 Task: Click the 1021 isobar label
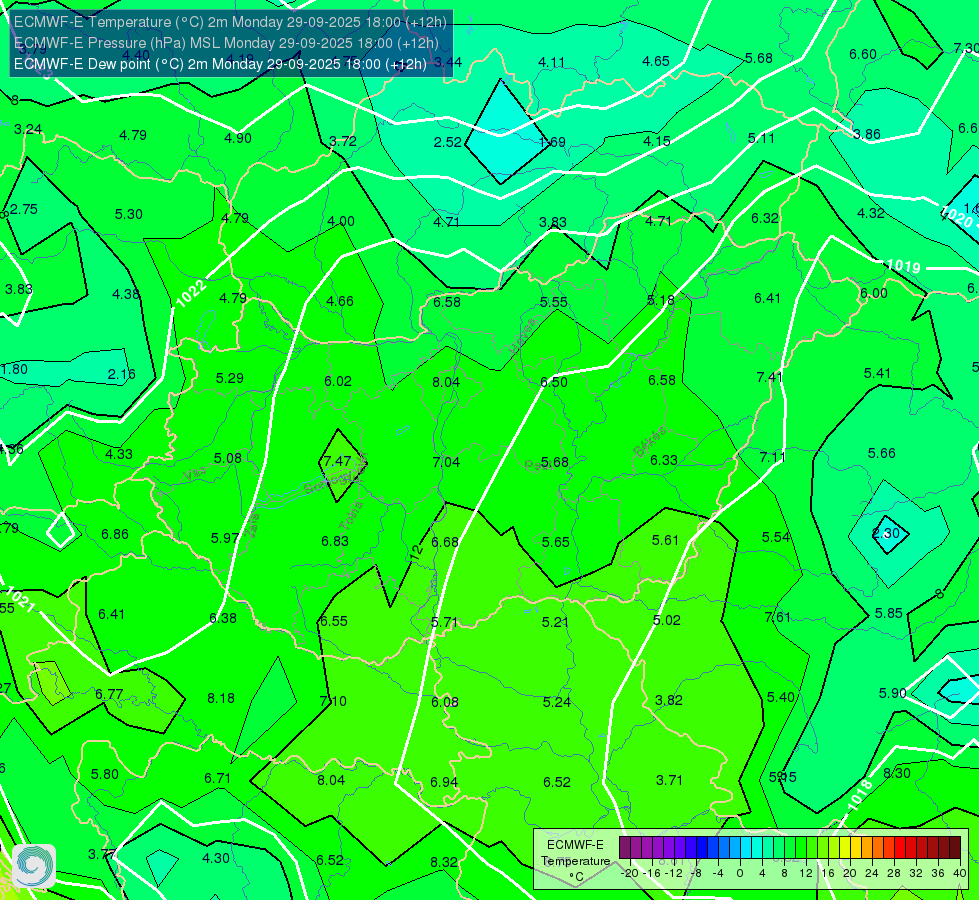(20, 598)
